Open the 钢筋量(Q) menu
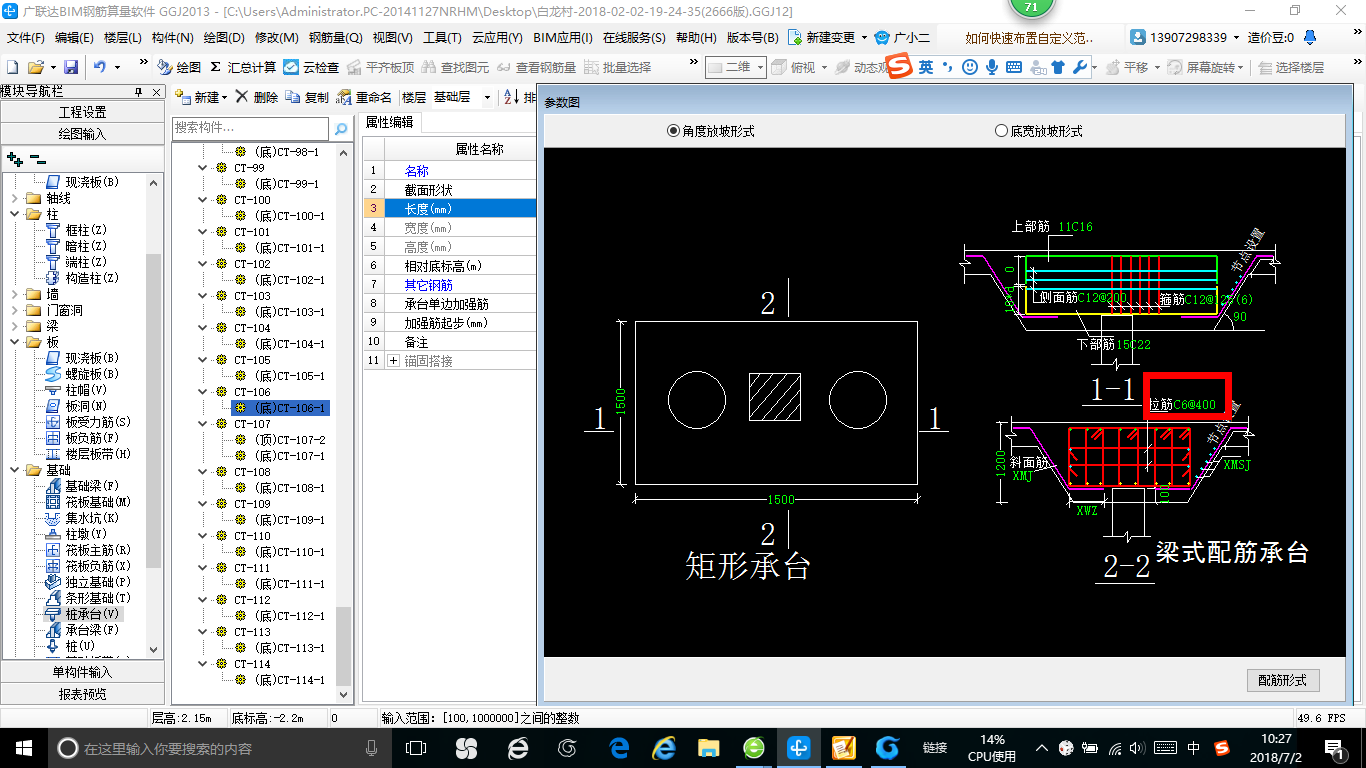 pyautogui.click(x=335, y=37)
